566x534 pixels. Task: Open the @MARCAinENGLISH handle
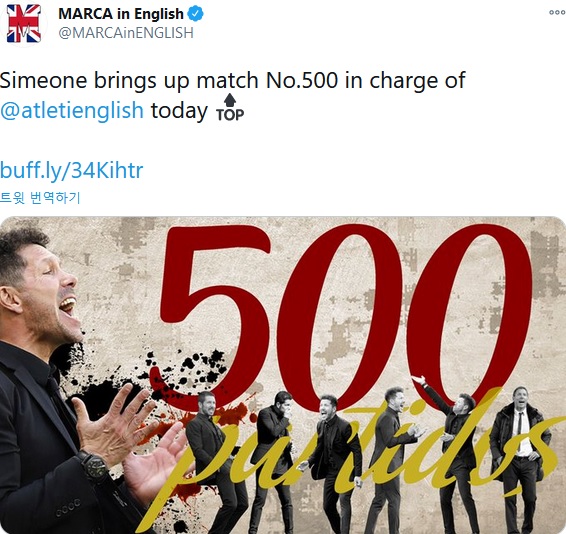tap(126, 33)
